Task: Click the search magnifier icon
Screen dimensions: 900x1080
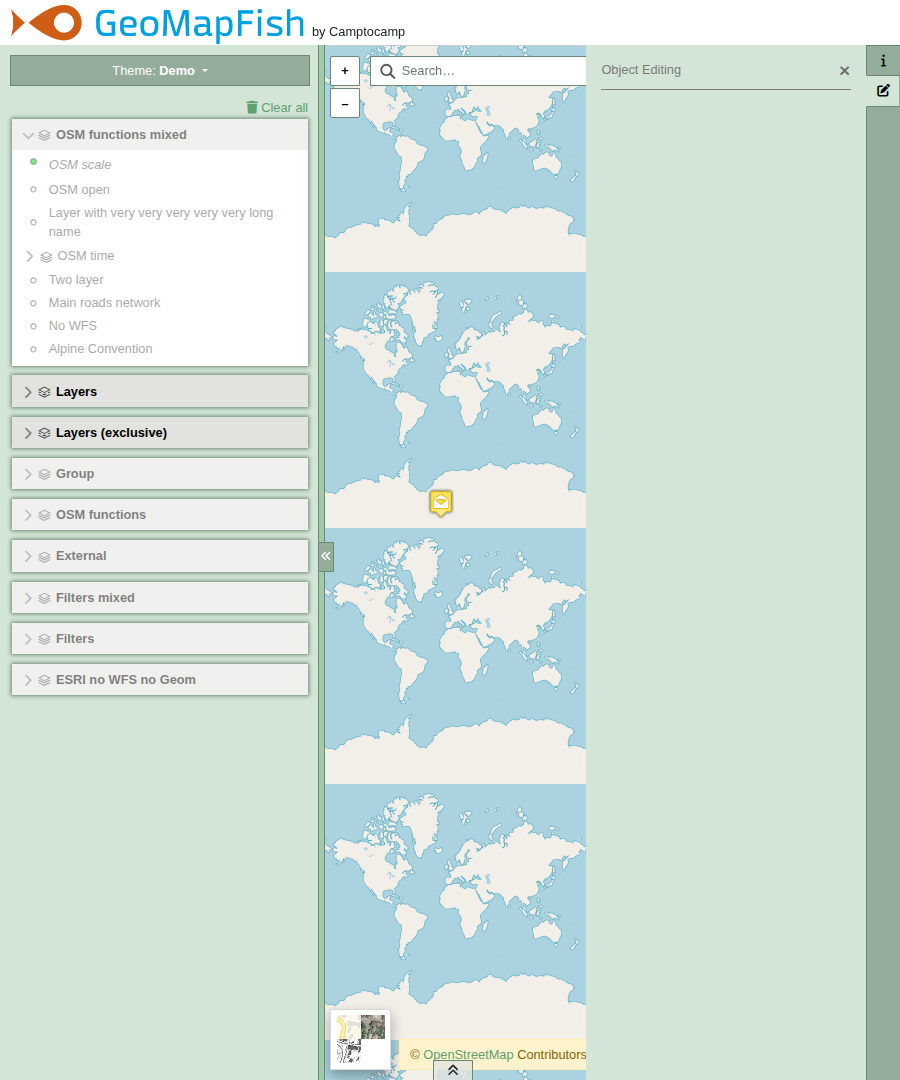Action: tap(388, 71)
